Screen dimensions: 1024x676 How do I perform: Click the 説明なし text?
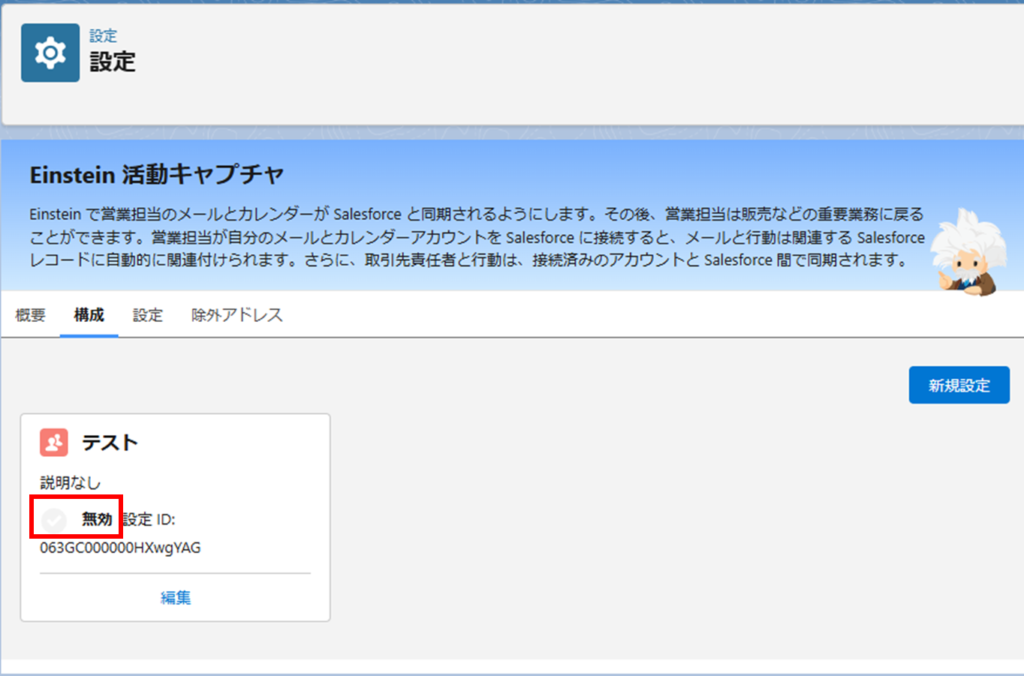(x=71, y=483)
